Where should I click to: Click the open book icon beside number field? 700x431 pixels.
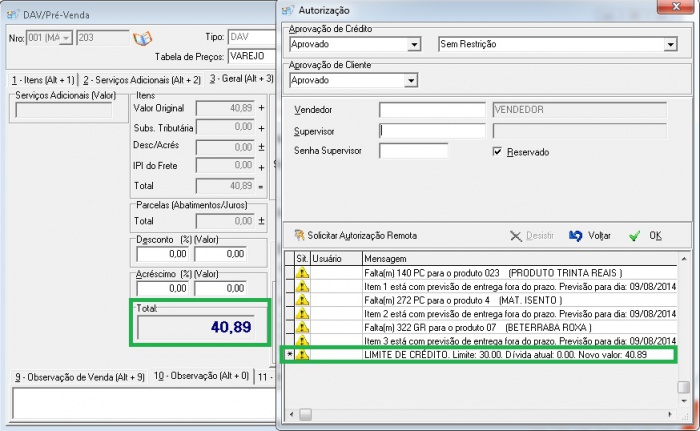point(142,38)
